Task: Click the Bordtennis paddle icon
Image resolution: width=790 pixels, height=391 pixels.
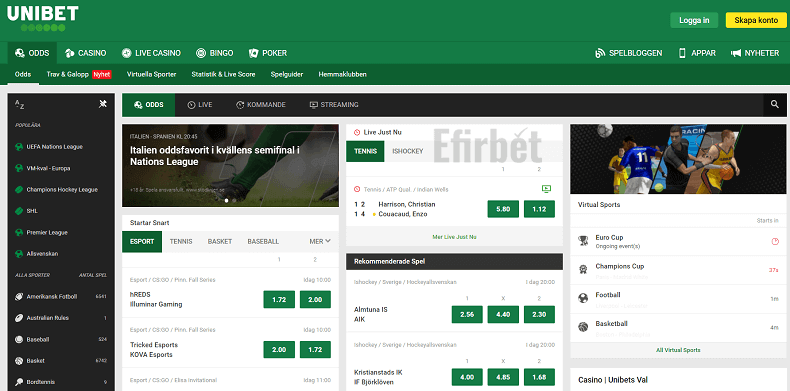Action: (x=19, y=382)
